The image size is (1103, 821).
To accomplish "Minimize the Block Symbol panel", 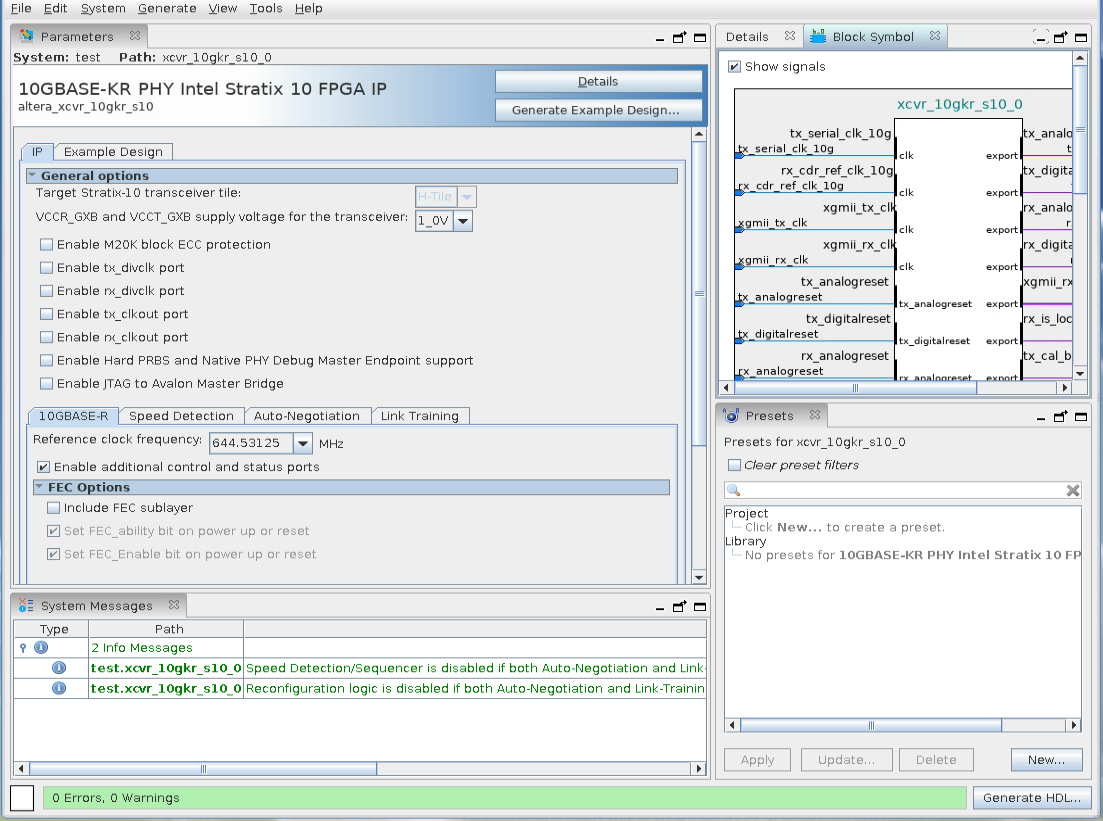I will 1040,37.
